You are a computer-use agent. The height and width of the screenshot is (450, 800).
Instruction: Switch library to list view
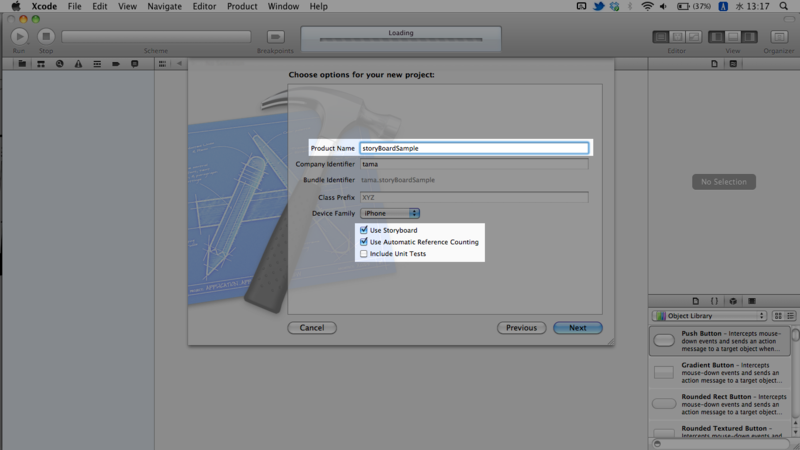pyautogui.click(x=790, y=316)
